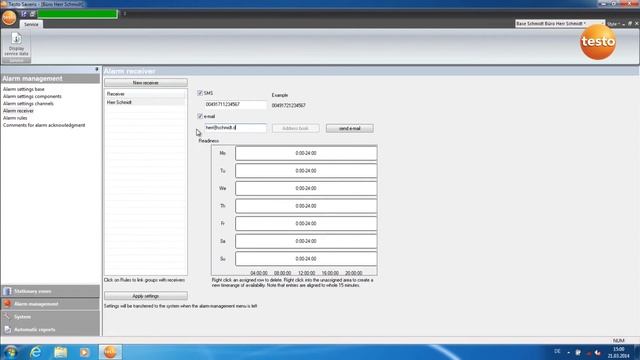Select Tuesday readiness bar 0:00-24:00
640x360 pixels.
point(306,171)
